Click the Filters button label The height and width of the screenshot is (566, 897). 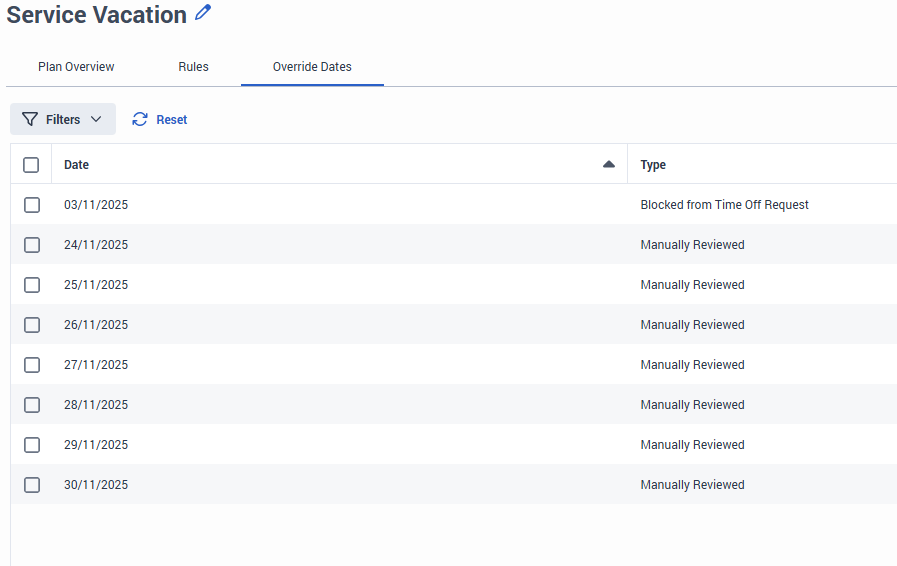63,119
